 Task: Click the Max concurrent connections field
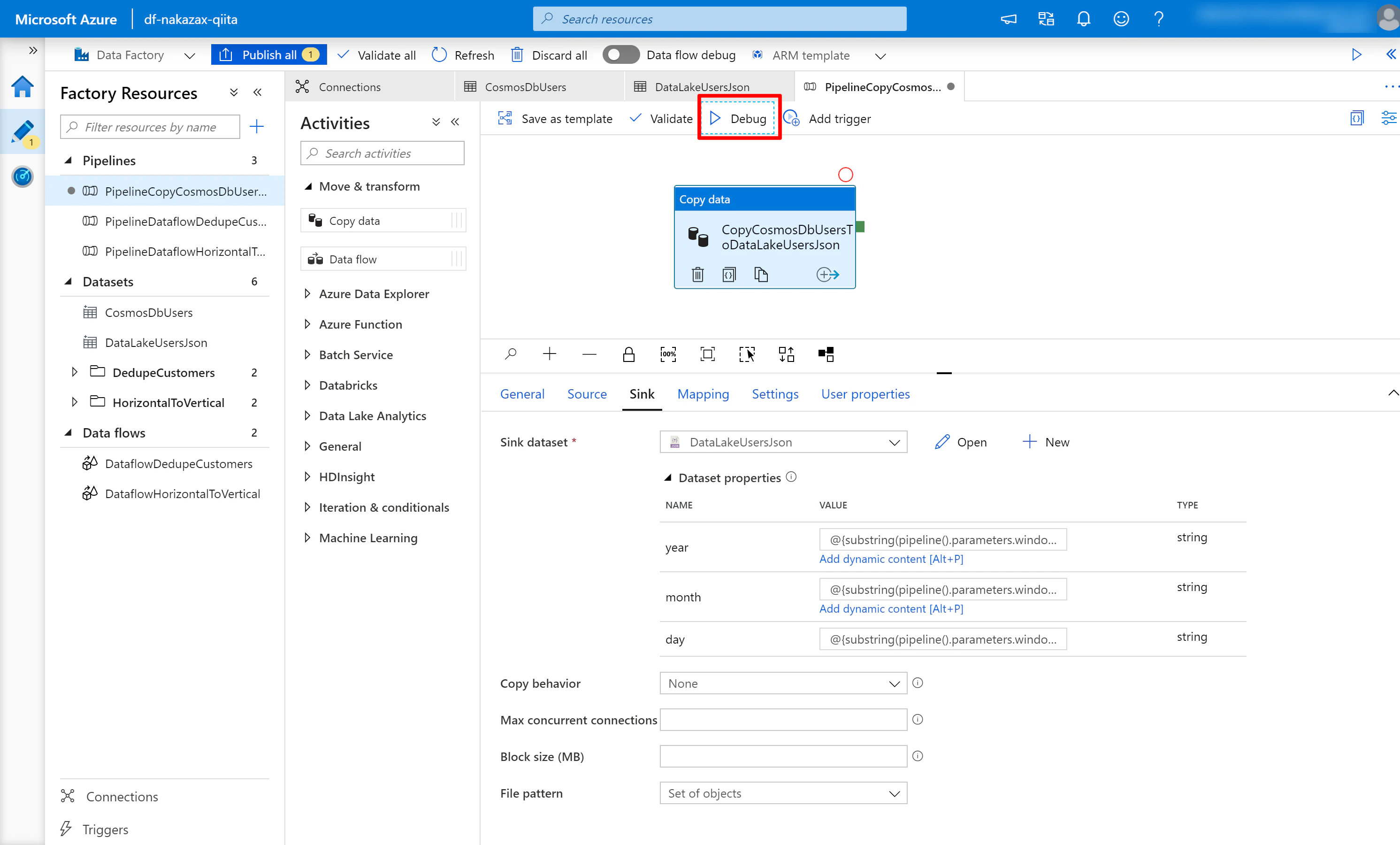tap(783, 719)
